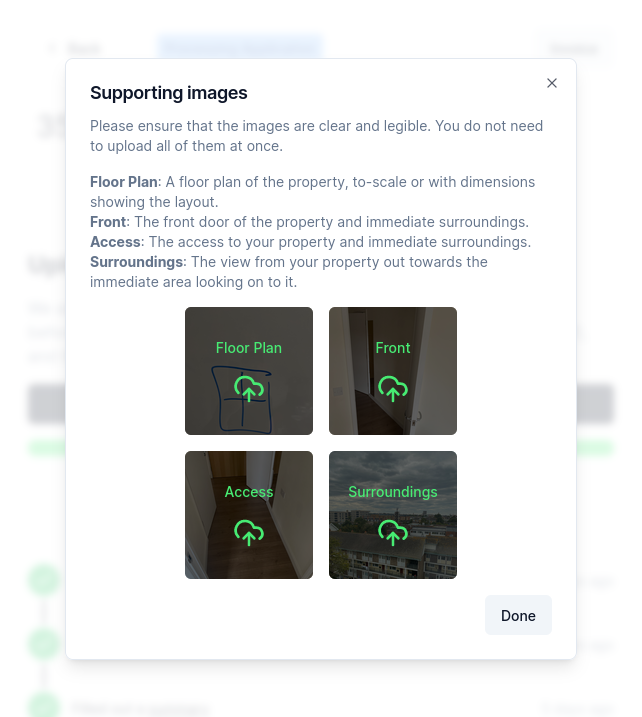Click the Floor Plan cloud upload icon

249,389
